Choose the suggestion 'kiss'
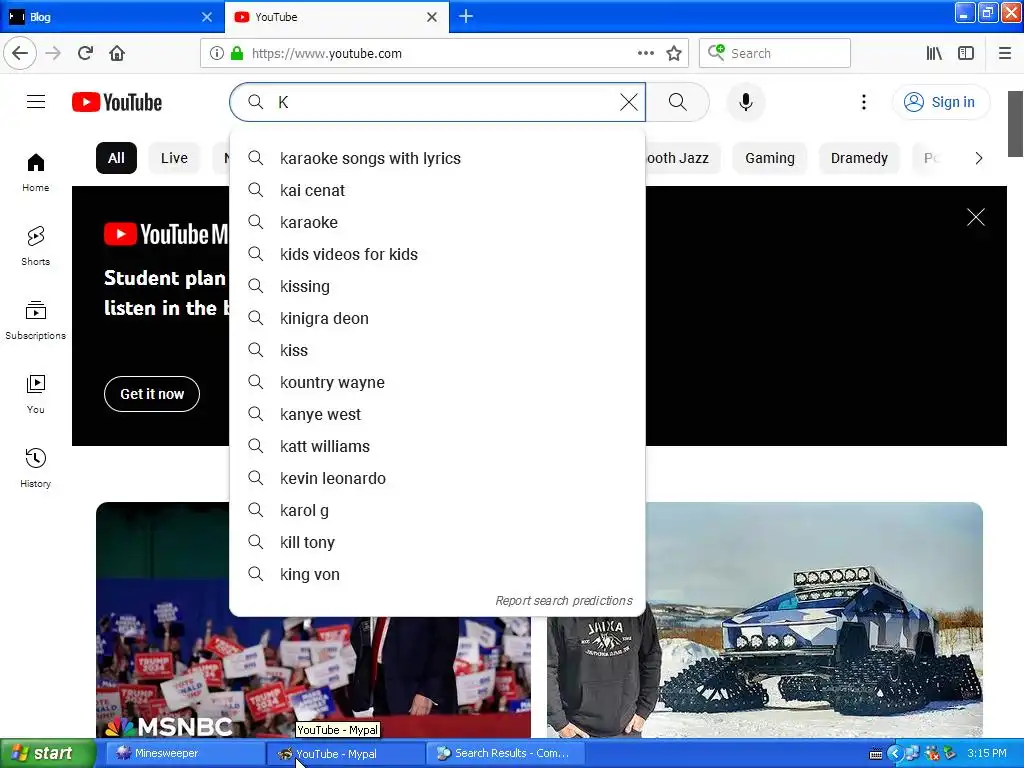Image resolution: width=1024 pixels, height=768 pixels. click(438, 350)
